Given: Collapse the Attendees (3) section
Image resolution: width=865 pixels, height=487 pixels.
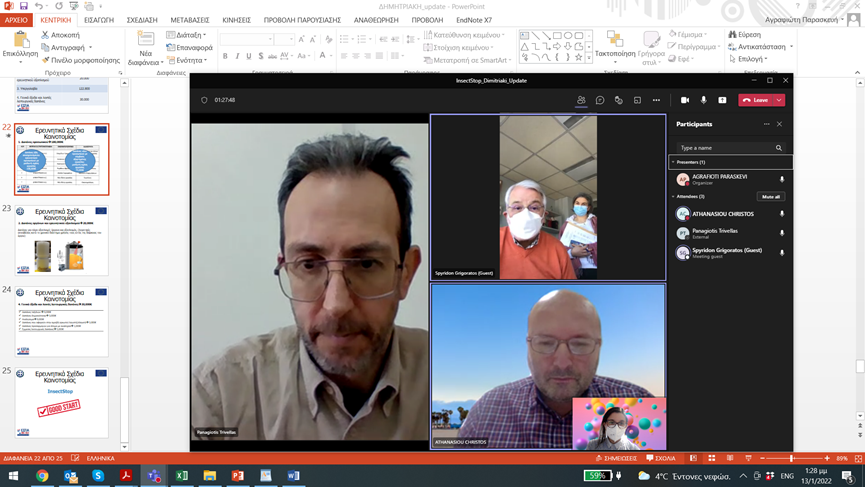Looking at the screenshot, I should click(673, 196).
